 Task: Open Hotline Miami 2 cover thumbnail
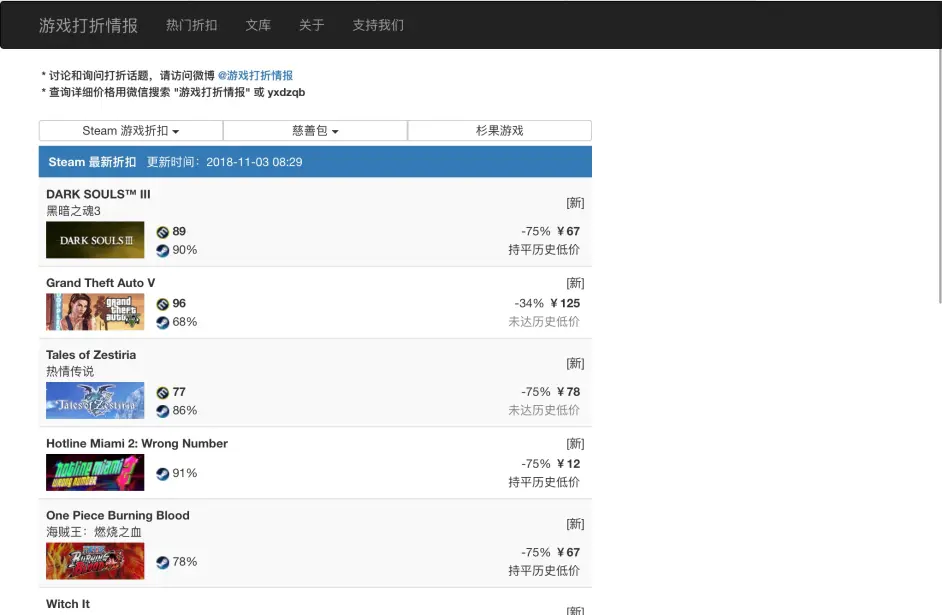[x=95, y=472]
